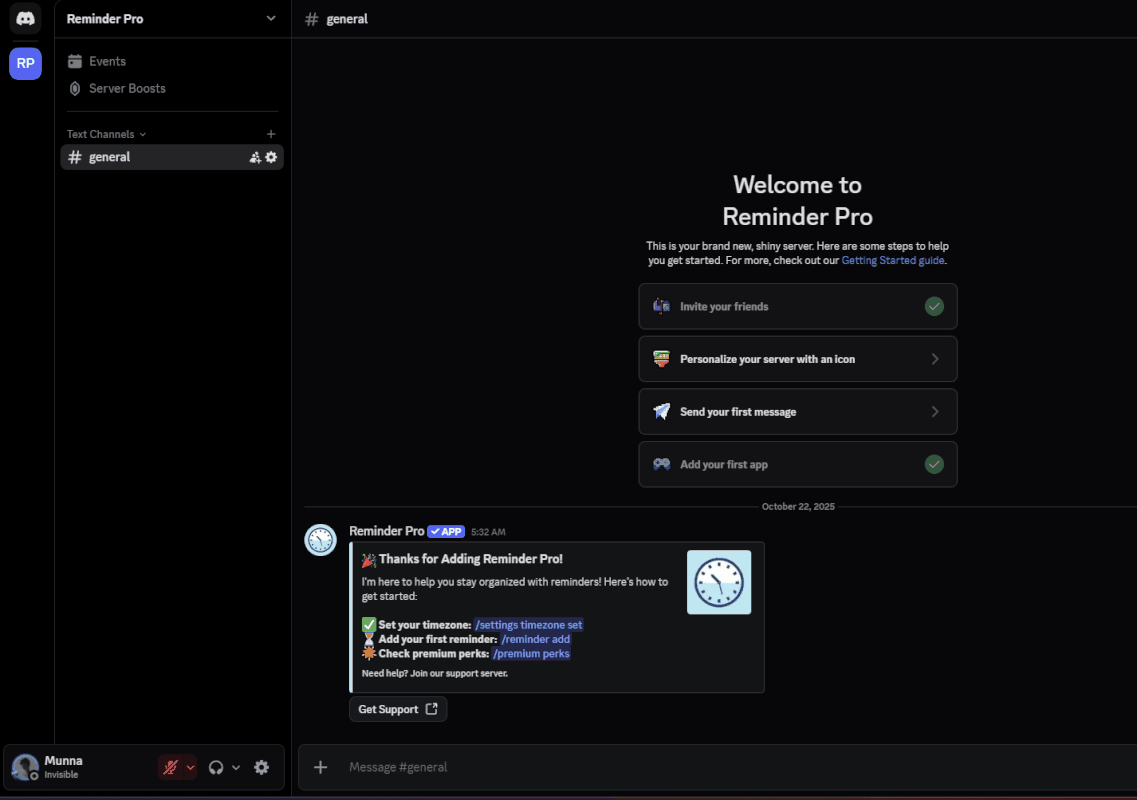Open edit channel settings gear for #general
The width and height of the screenshot is (1137, 800).
(270, 157)
